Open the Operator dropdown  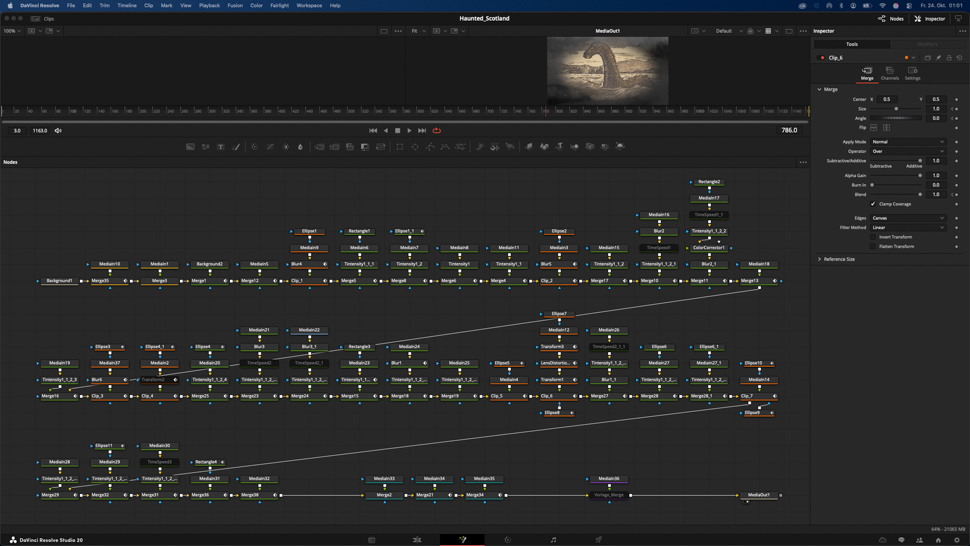coord(908,151)
